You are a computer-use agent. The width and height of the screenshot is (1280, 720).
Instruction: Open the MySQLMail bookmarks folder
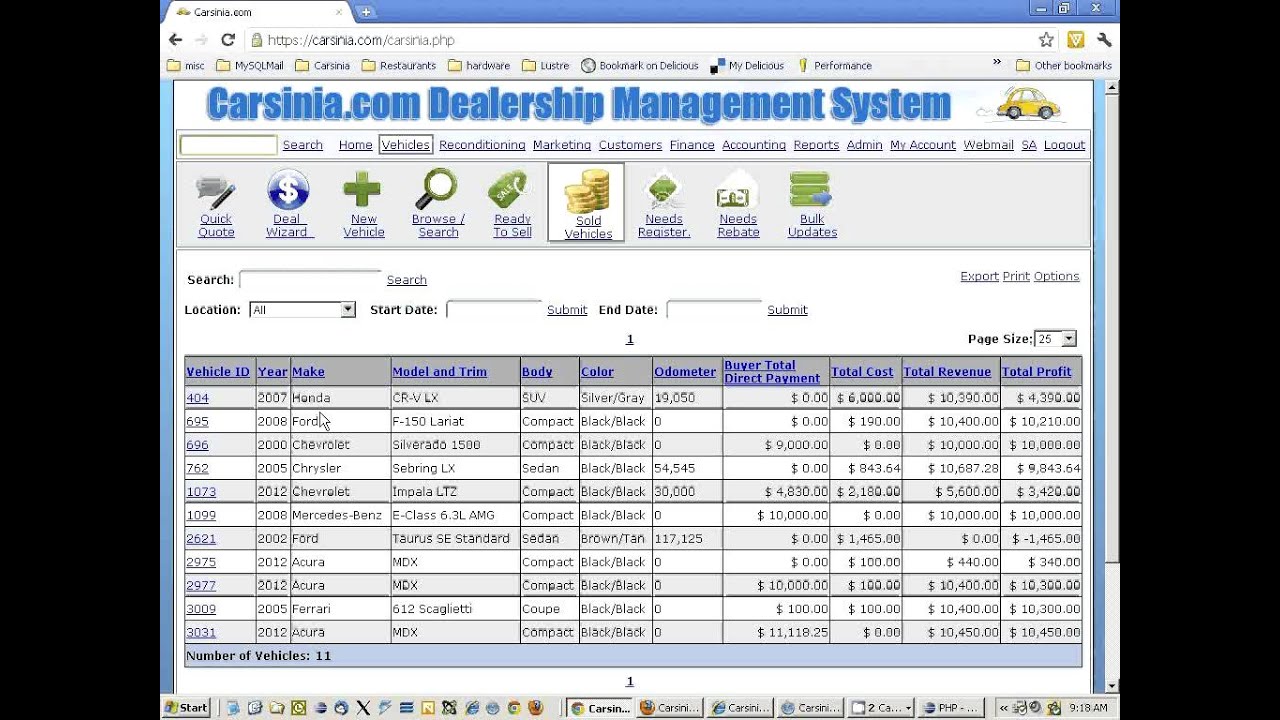[x=250, y=66]
